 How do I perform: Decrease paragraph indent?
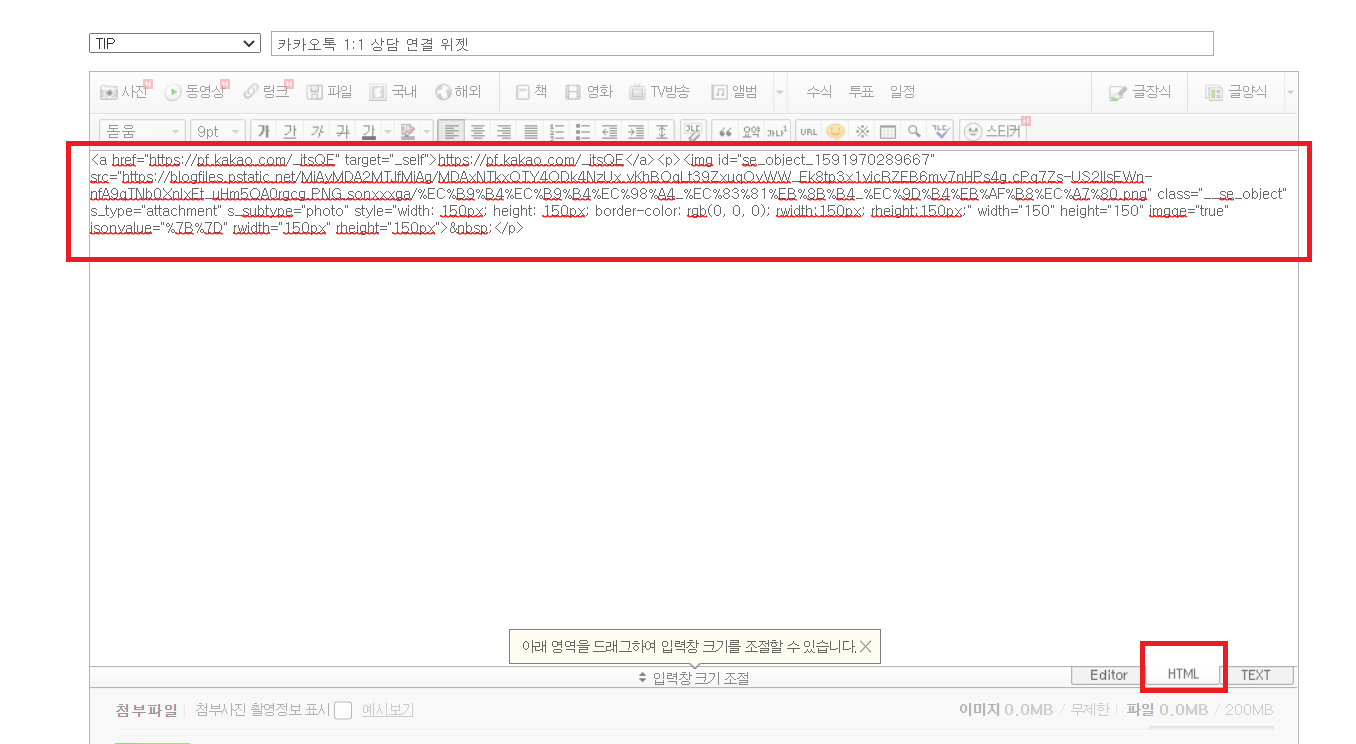coord(609,131)
